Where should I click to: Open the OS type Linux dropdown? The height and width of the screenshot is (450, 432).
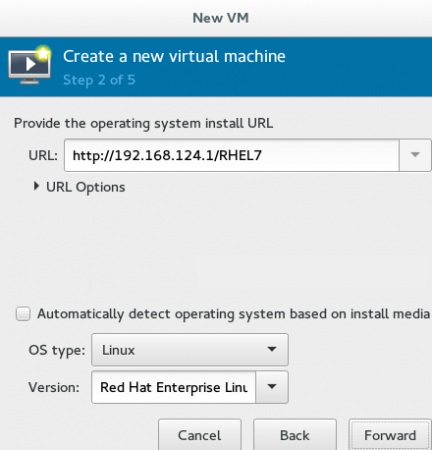pos(190,350)
